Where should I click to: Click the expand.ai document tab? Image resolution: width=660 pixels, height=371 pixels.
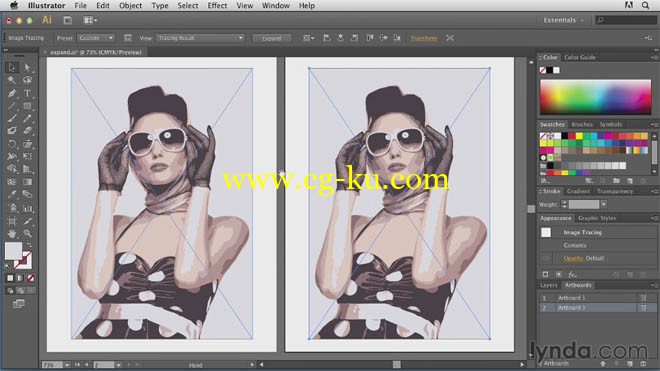point(96,52)
